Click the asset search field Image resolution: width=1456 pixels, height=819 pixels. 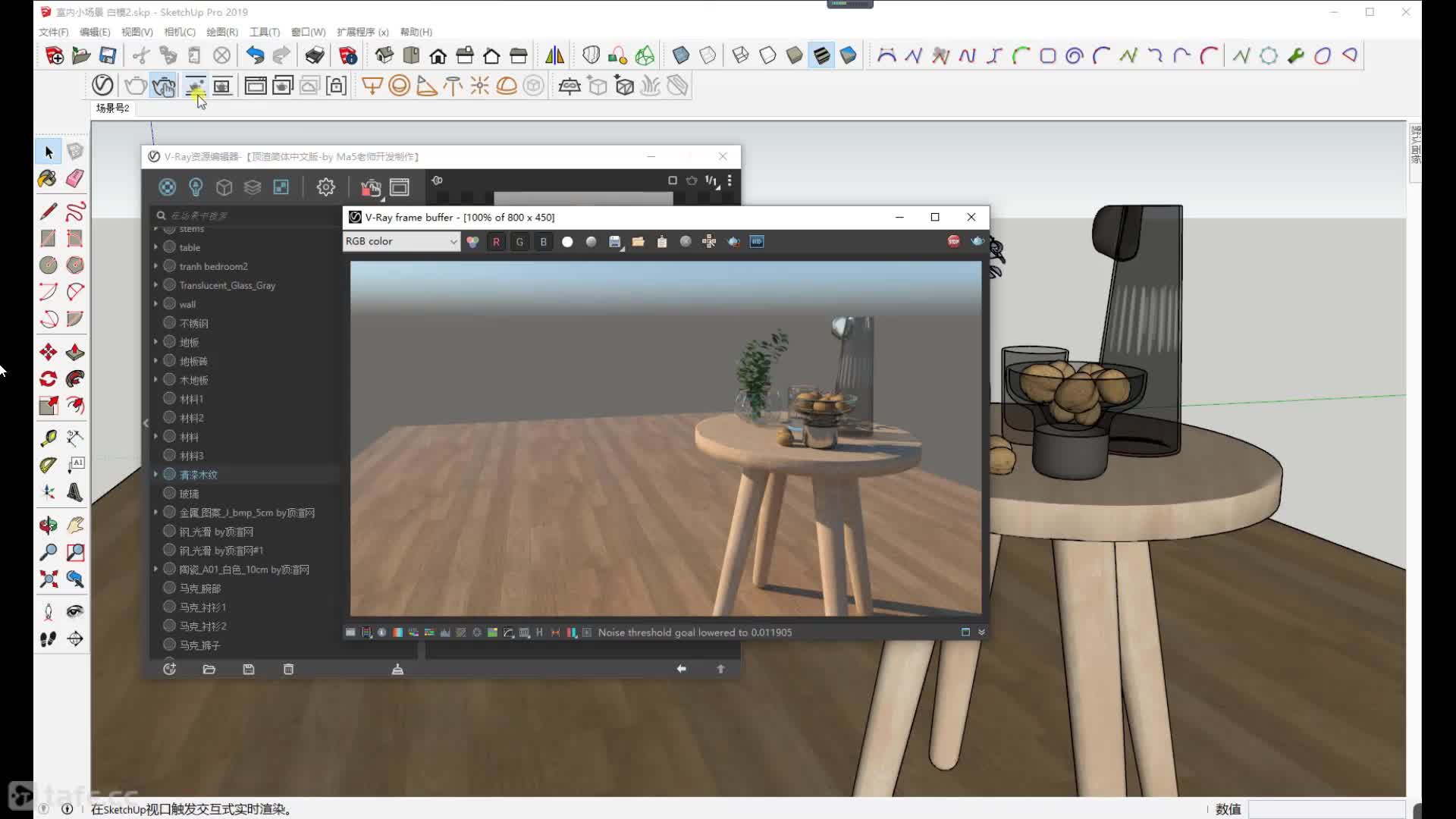click(246, 215)
